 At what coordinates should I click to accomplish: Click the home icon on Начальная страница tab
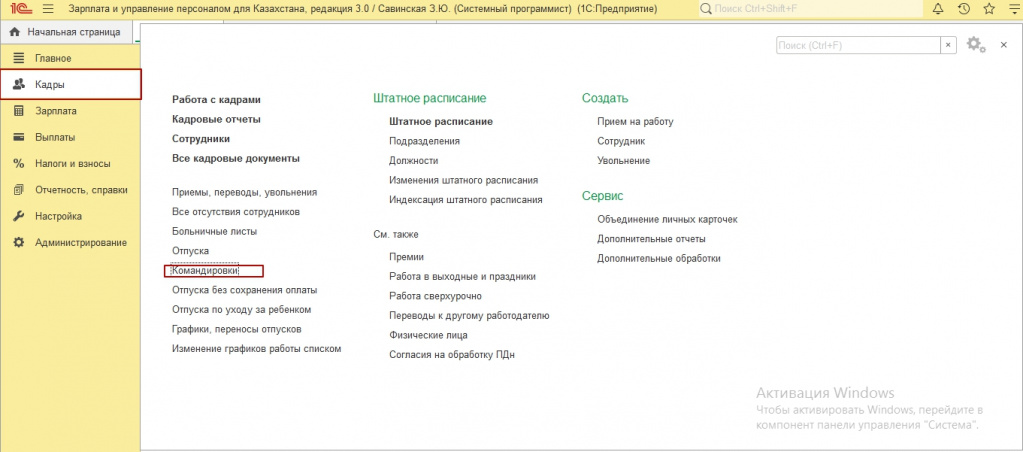tap(15, 32)
